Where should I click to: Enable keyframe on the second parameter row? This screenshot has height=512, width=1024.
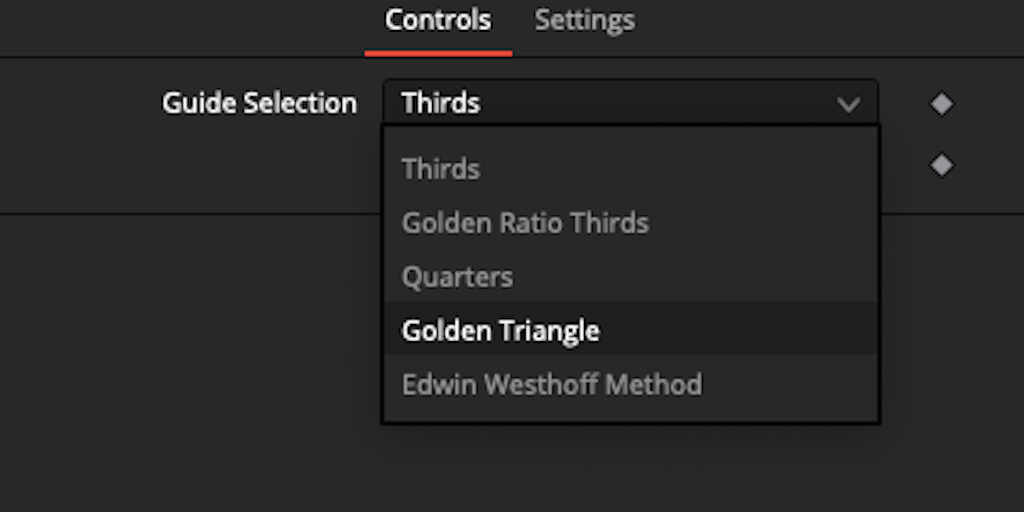tap(941, 165)
